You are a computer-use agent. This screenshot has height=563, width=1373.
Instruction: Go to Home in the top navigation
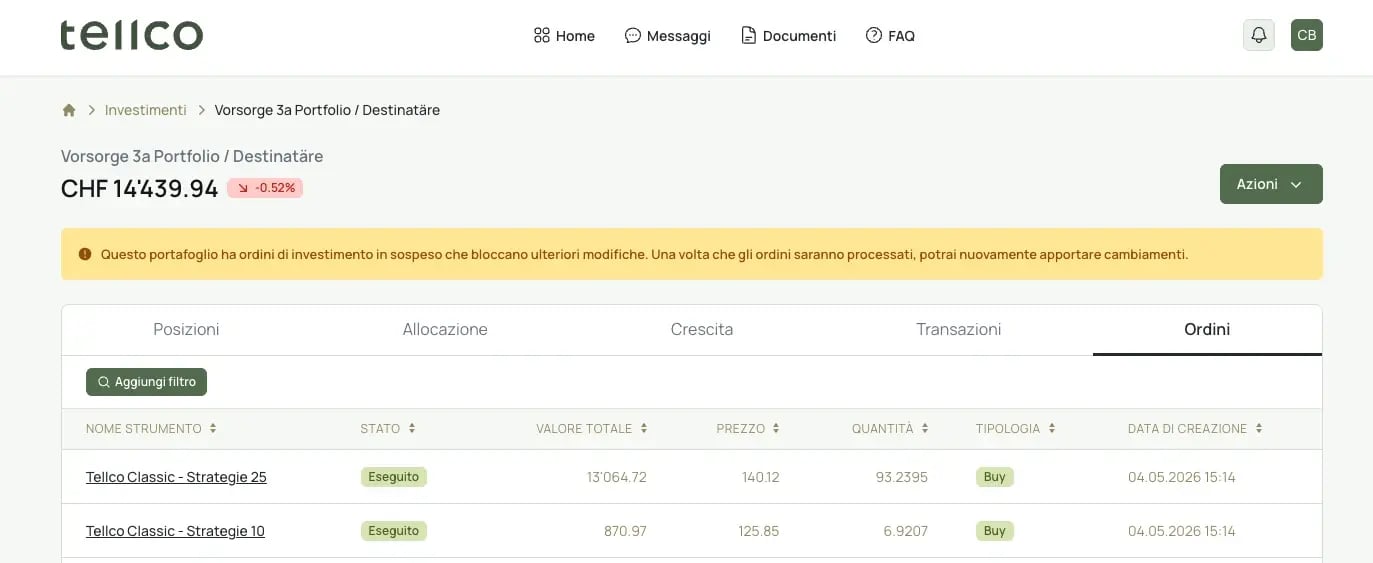(564, 36)
